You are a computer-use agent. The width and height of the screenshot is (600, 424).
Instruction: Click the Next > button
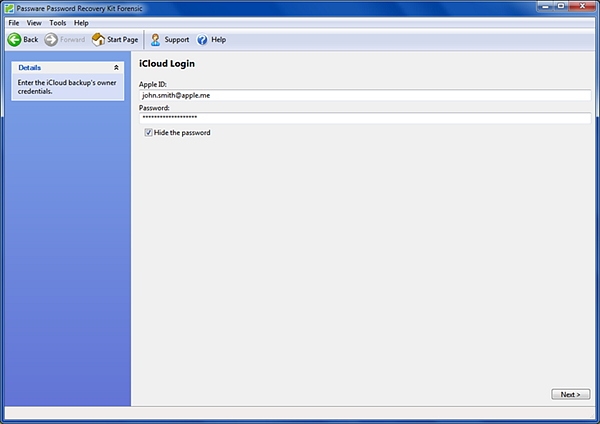point(571,394)
